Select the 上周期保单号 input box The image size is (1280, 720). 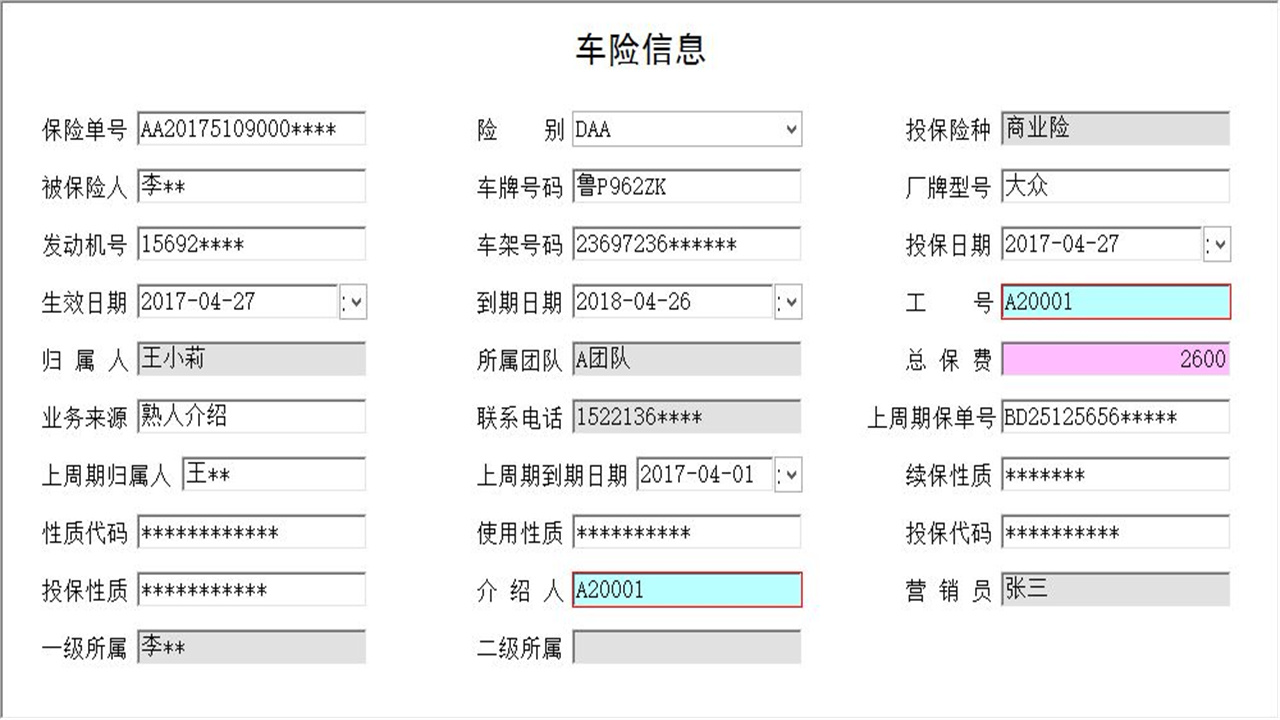[x=1115, y=417]
